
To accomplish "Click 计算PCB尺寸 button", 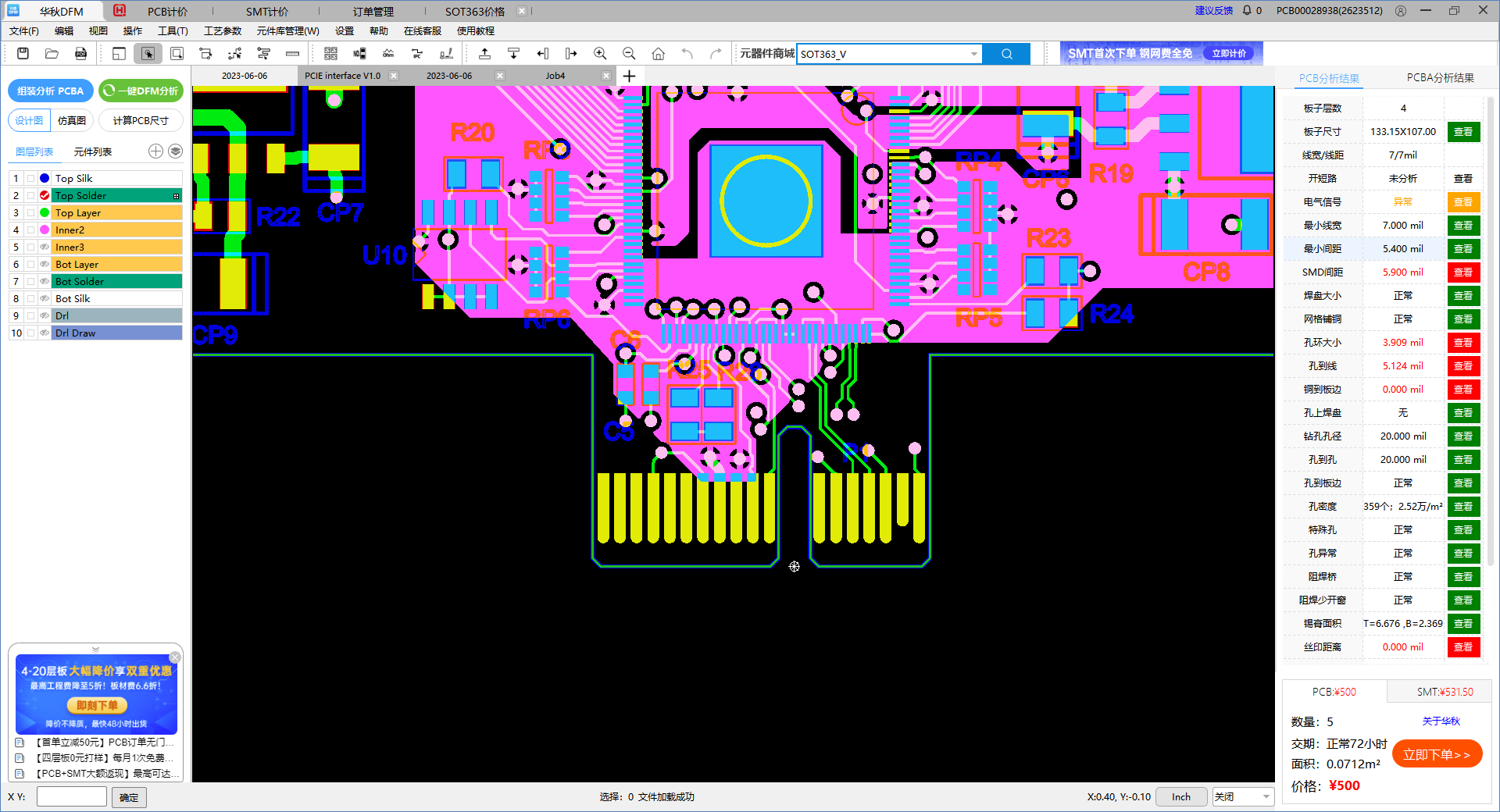I will (x=141, y=120).
